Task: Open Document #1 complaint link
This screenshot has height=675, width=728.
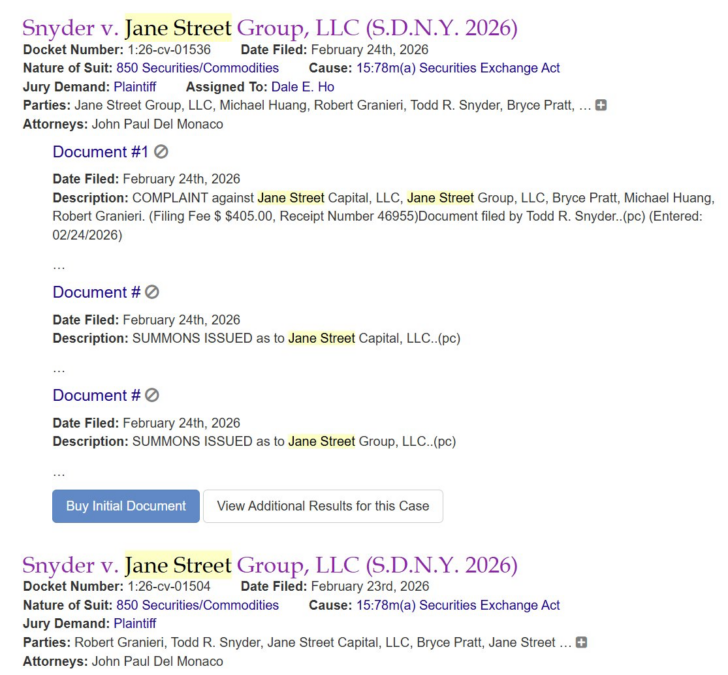Action: [100, 152]
